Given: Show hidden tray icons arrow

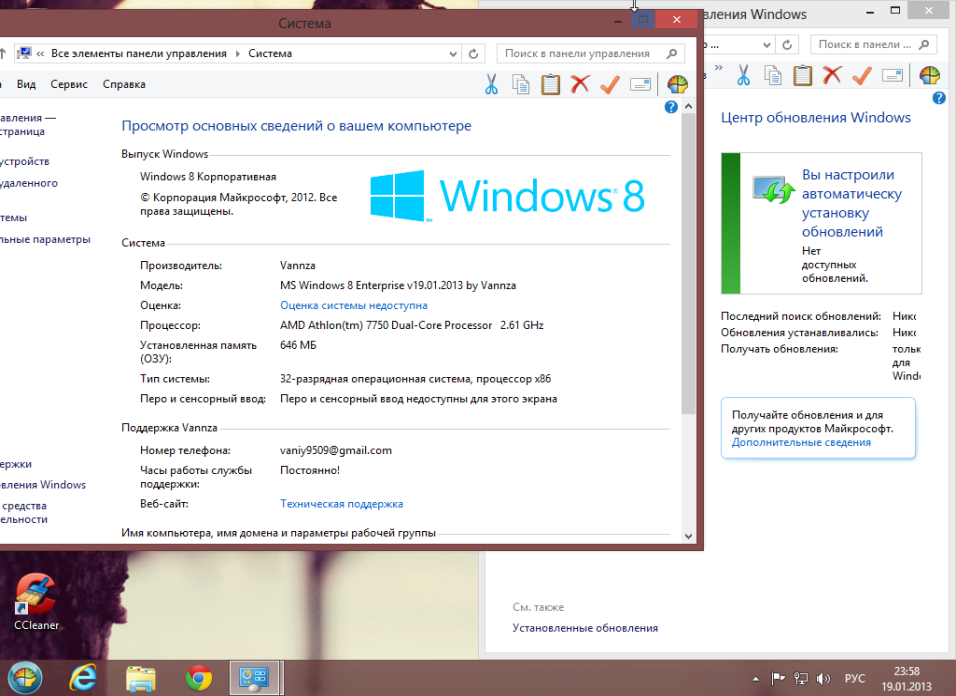Looking at the screenshot, I should [x=756, y=678].
